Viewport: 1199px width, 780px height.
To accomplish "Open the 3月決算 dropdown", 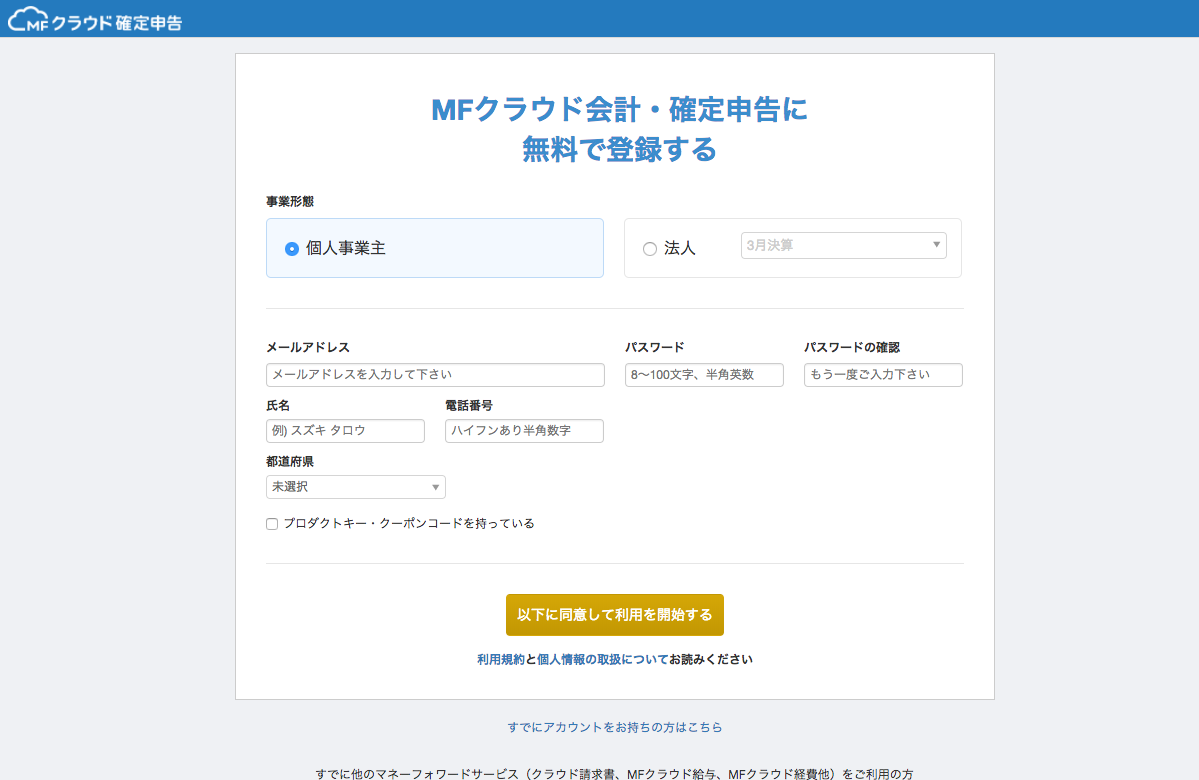I will tap(843, 245).
